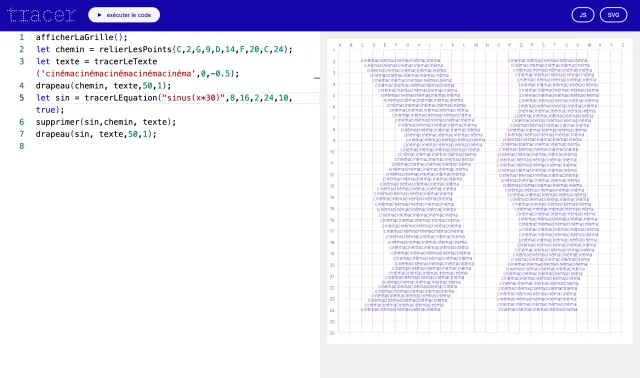Click the left cinéma text flag drawing
The height and width of the screenshot is (378, 640).
point(423,185)
